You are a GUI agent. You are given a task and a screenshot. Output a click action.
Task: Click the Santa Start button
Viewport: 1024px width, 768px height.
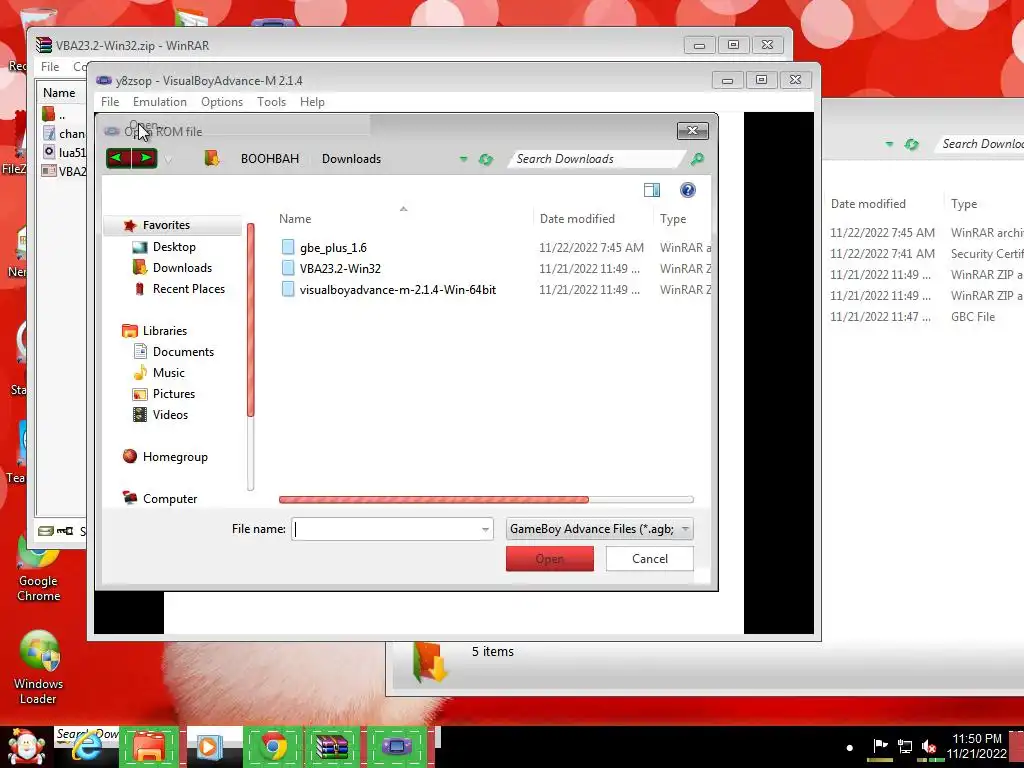[25, 747]
